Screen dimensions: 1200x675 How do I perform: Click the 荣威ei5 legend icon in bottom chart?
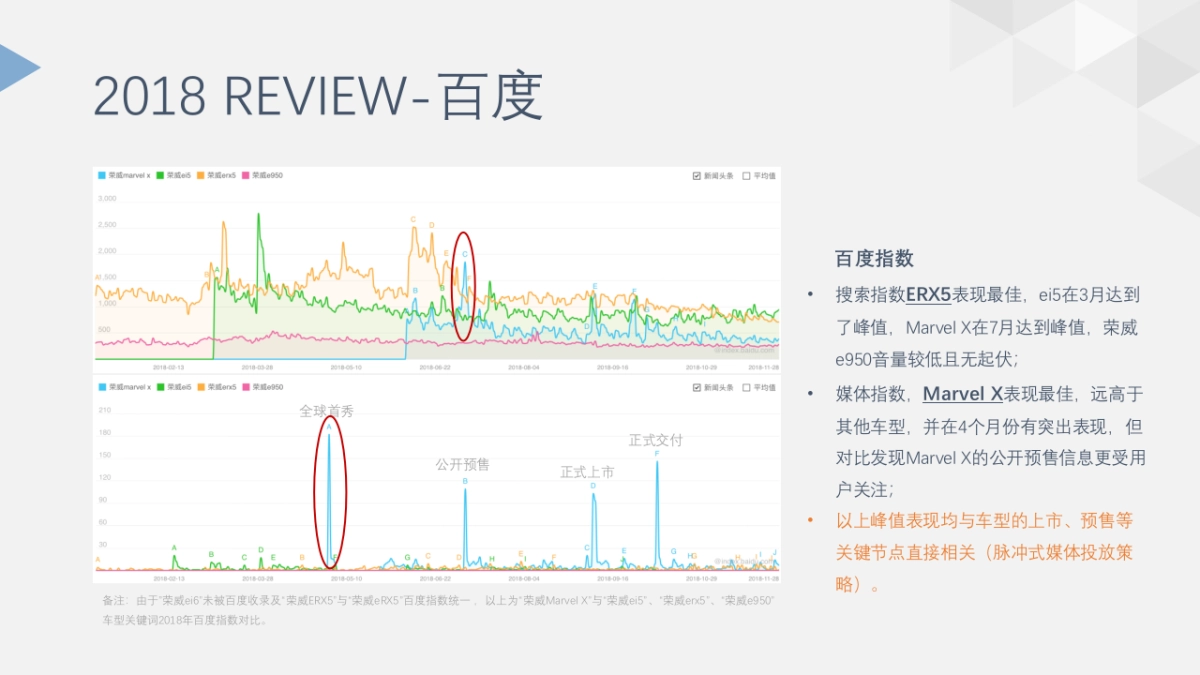(x=160, y=386)
